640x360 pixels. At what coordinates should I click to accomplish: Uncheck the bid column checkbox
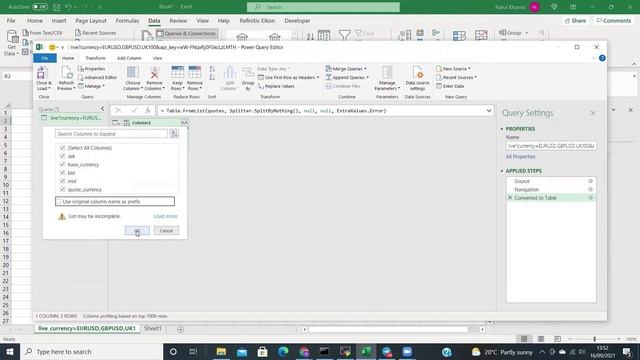pos(62,173)
